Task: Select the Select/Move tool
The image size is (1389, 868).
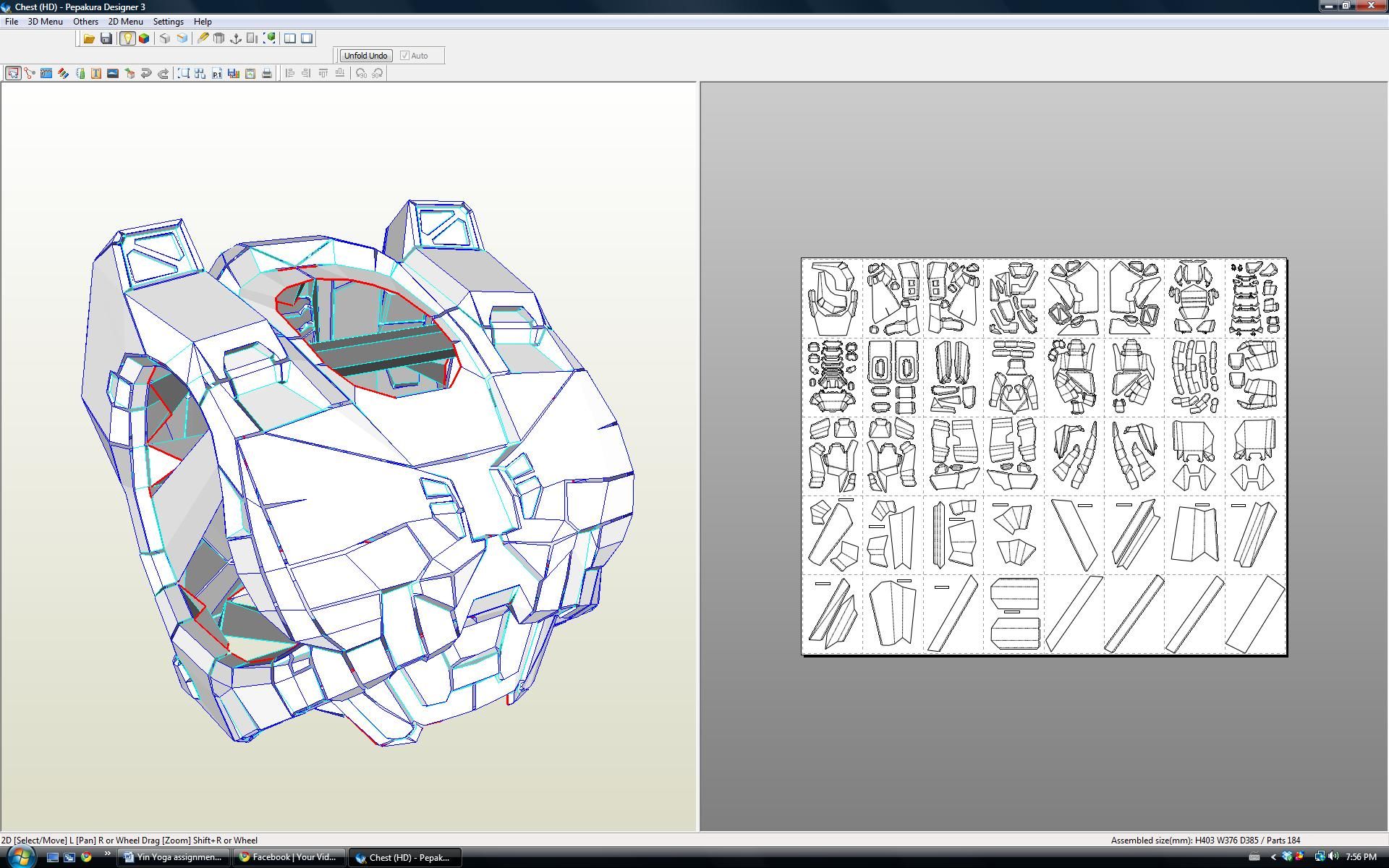Action: point(12,73)
